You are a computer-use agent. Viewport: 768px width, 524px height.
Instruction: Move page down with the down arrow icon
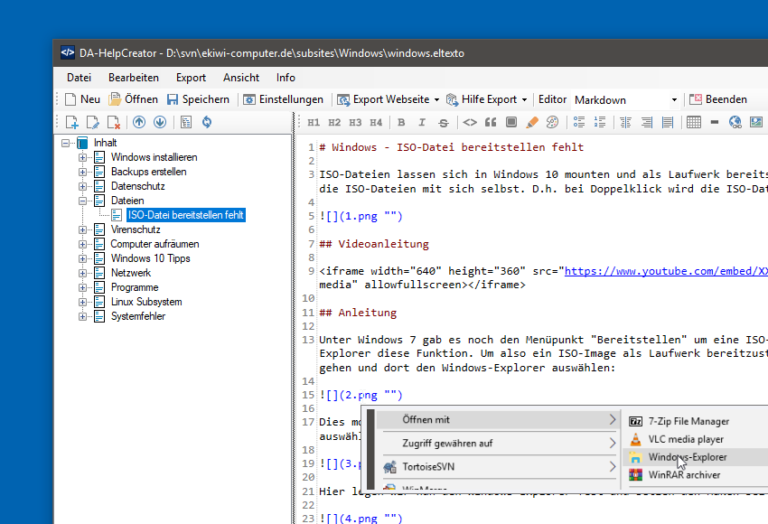(x=159, y=123)
